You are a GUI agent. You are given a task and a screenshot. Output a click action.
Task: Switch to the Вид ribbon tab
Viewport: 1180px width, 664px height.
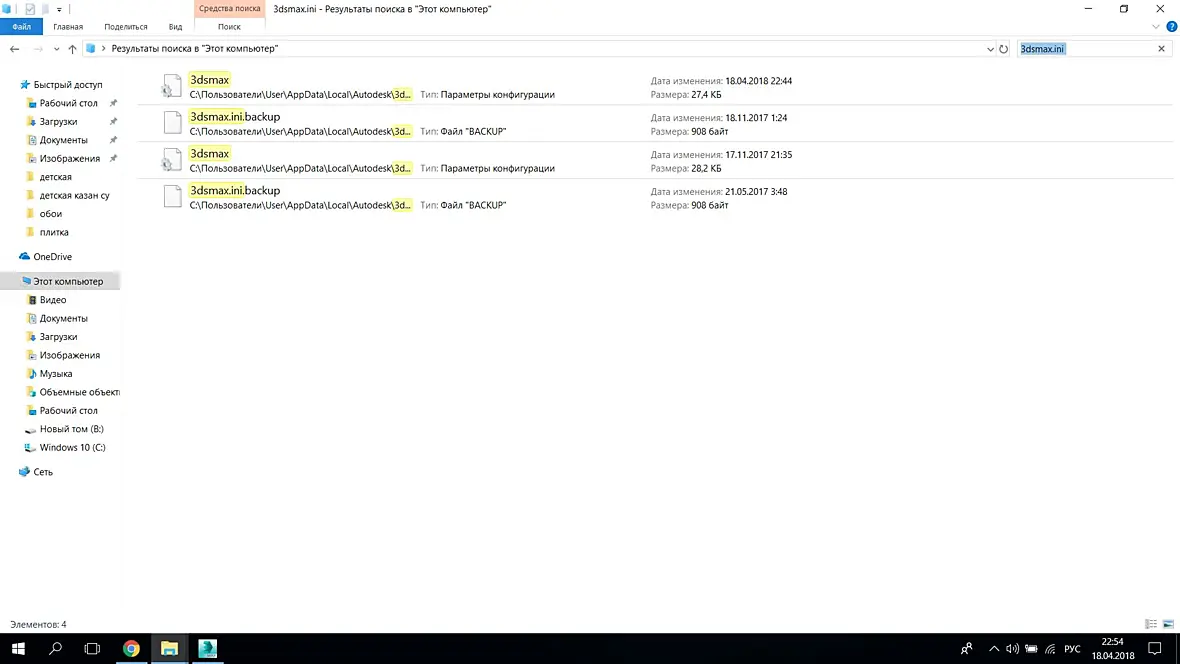pos(175,26)
